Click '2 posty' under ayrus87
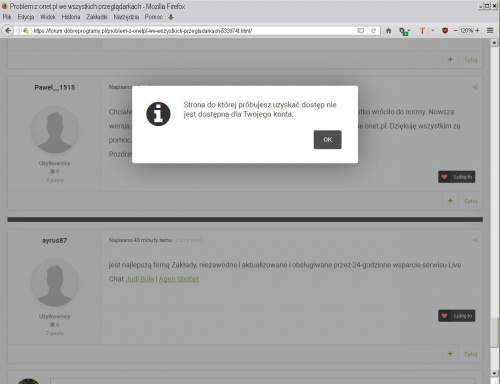The height and width of the screenshot is (384, 500). (55, 333)
